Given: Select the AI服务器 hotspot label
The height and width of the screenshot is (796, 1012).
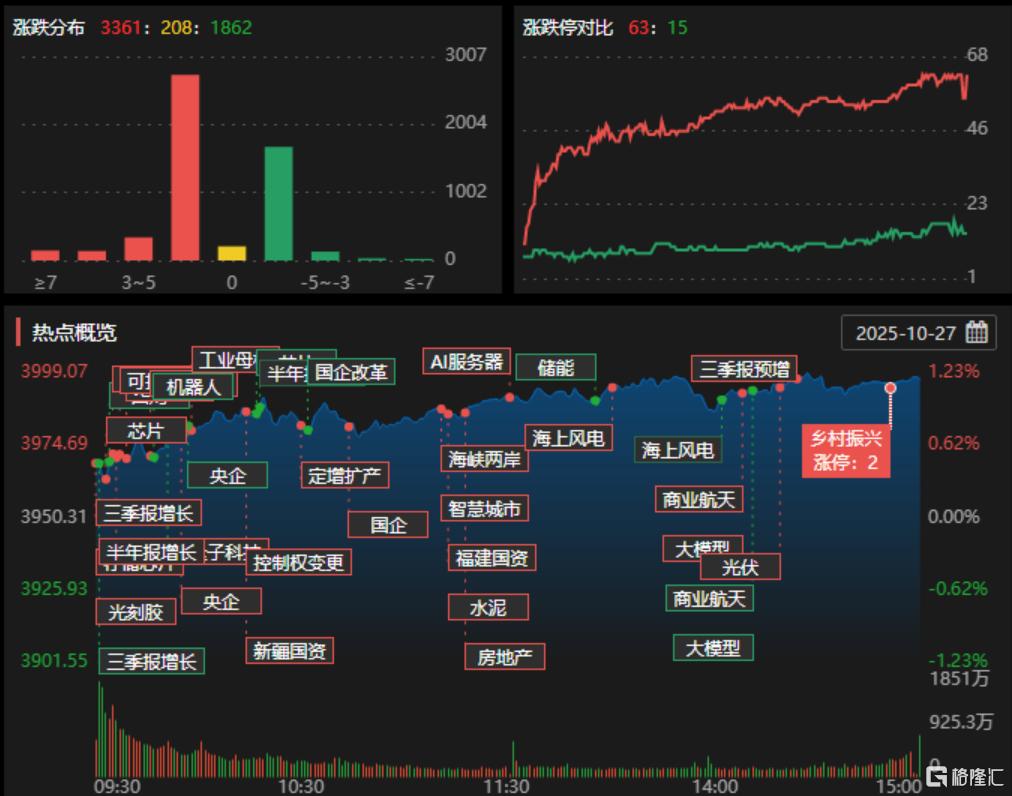Looking at the screenshot, I should click(x=467, y=361).
